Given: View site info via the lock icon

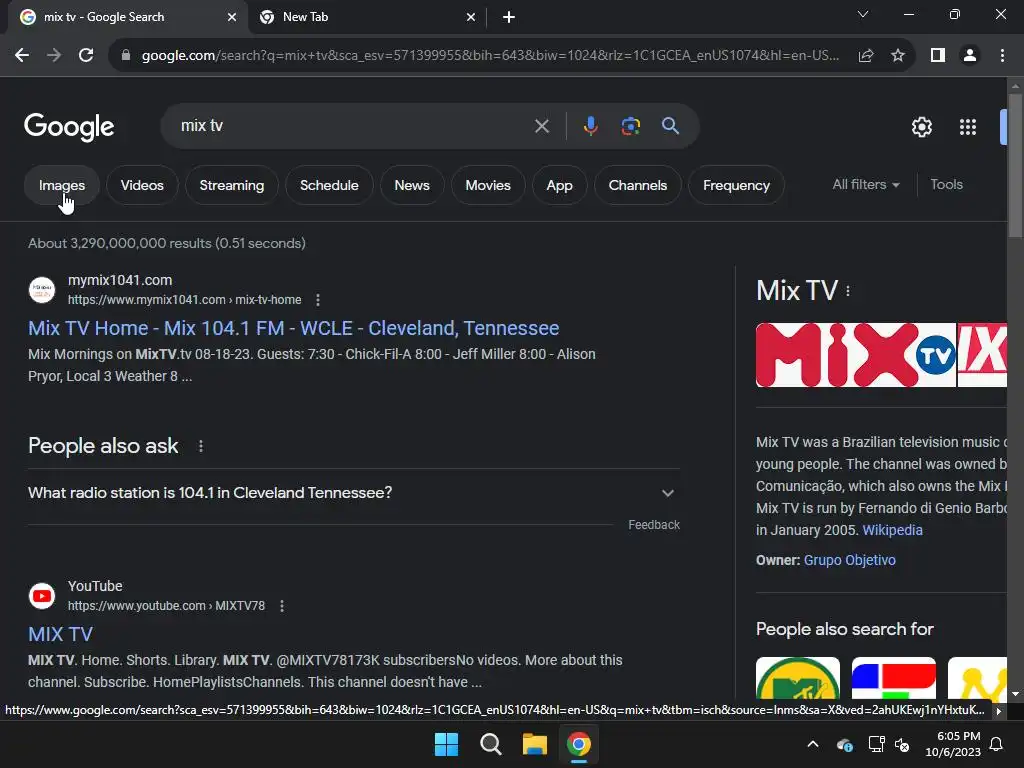Looking at the screenshot, I should point(126,56).
